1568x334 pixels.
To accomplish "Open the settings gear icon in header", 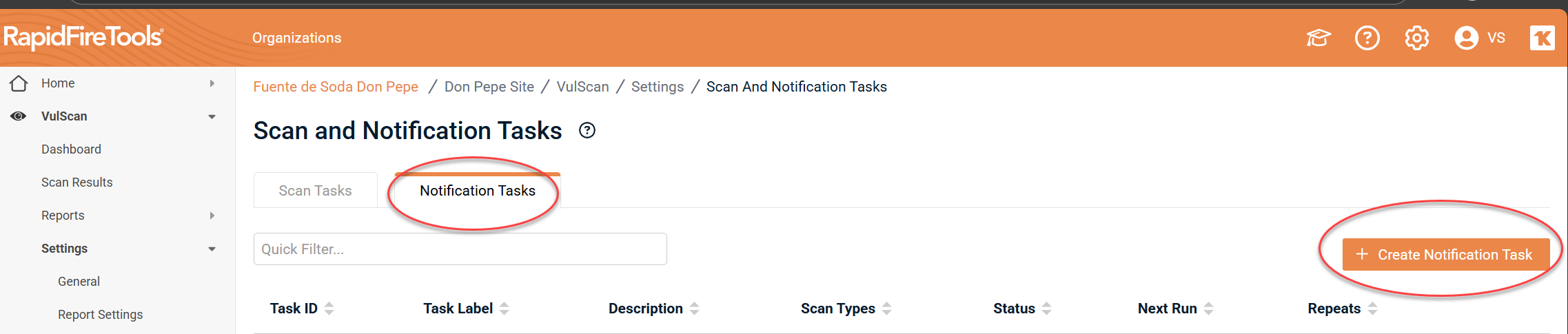I will pos(1416,38).
